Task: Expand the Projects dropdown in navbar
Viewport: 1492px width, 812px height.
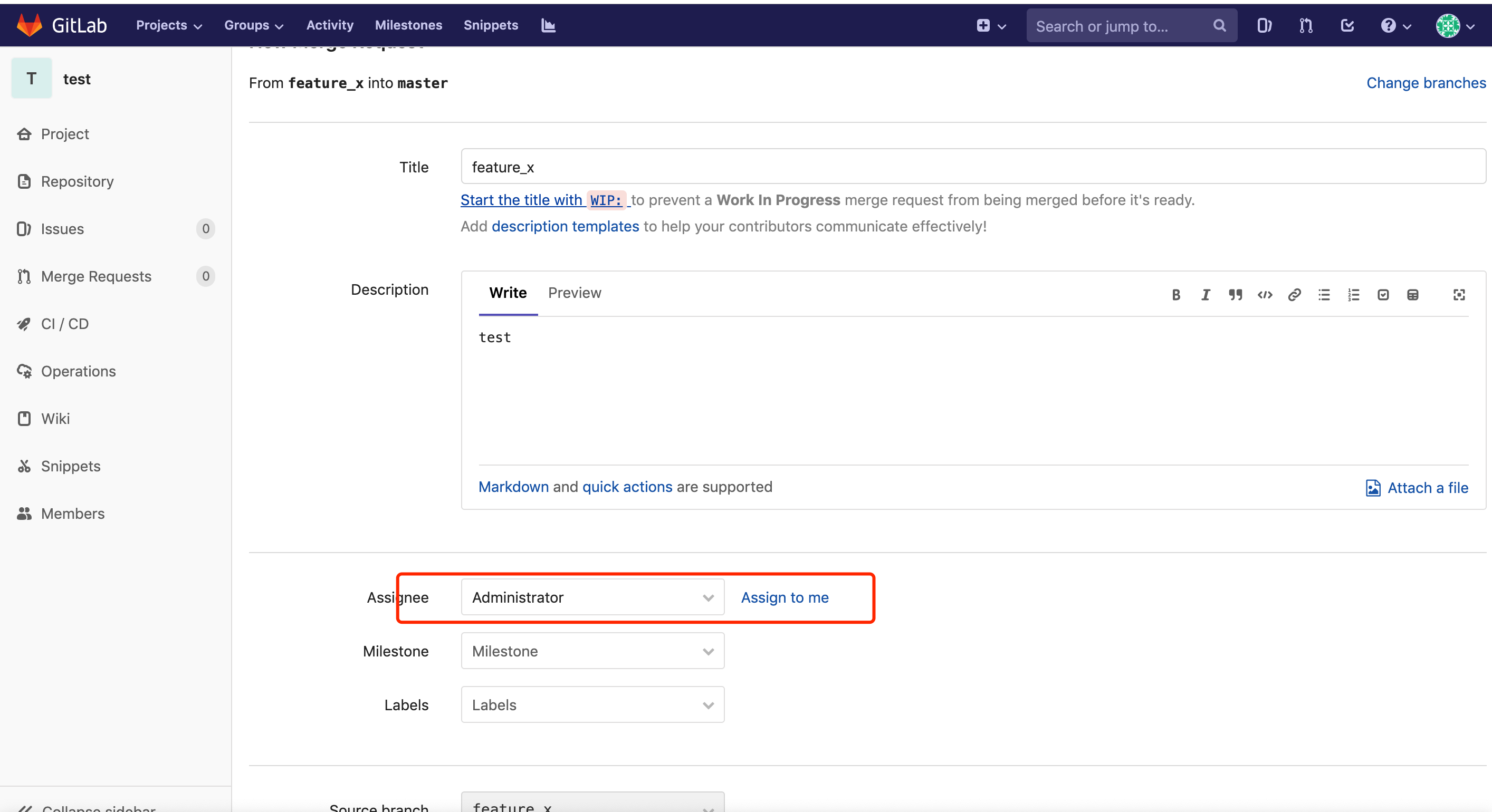Action: pos(168,25)
